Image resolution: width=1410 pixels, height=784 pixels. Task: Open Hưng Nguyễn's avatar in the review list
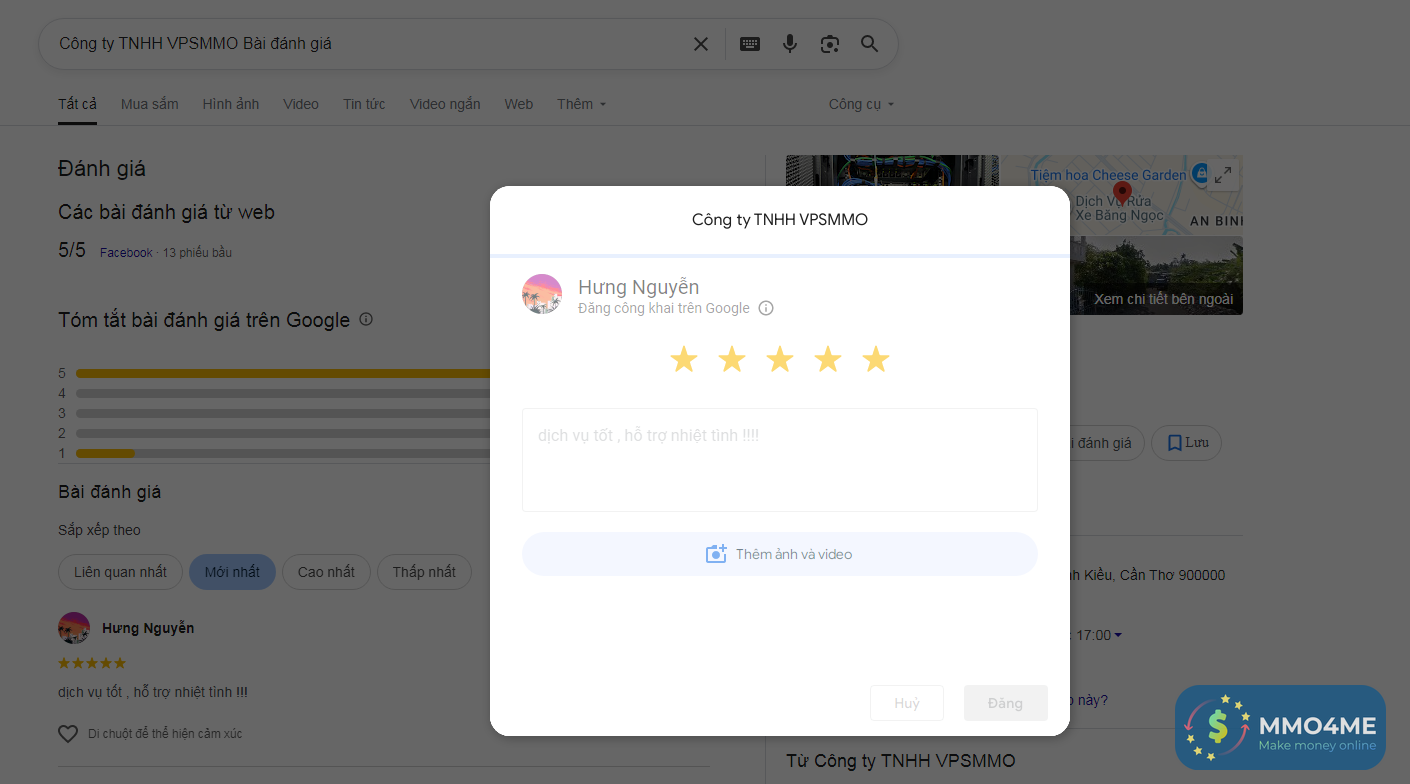click(x=74, y=628)
